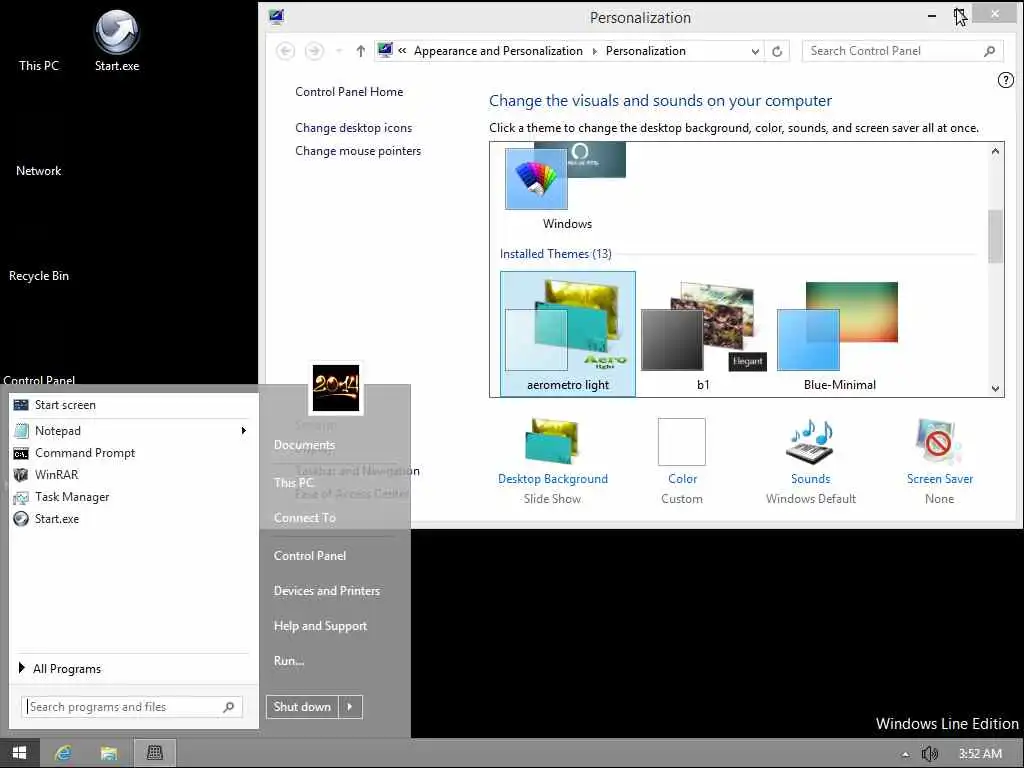The image size is (1024, 768).
Task: Click the Search Control Panel field
Action: coord(903,51)
